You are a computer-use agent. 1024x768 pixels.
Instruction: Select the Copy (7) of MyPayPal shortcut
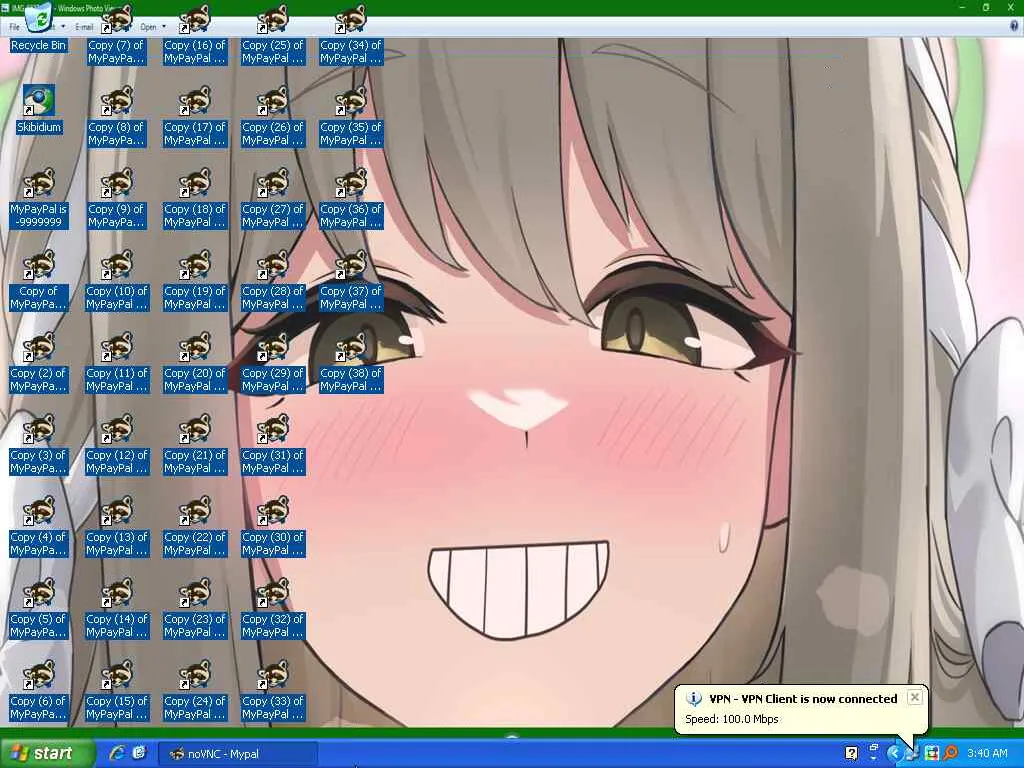point(116,34)
